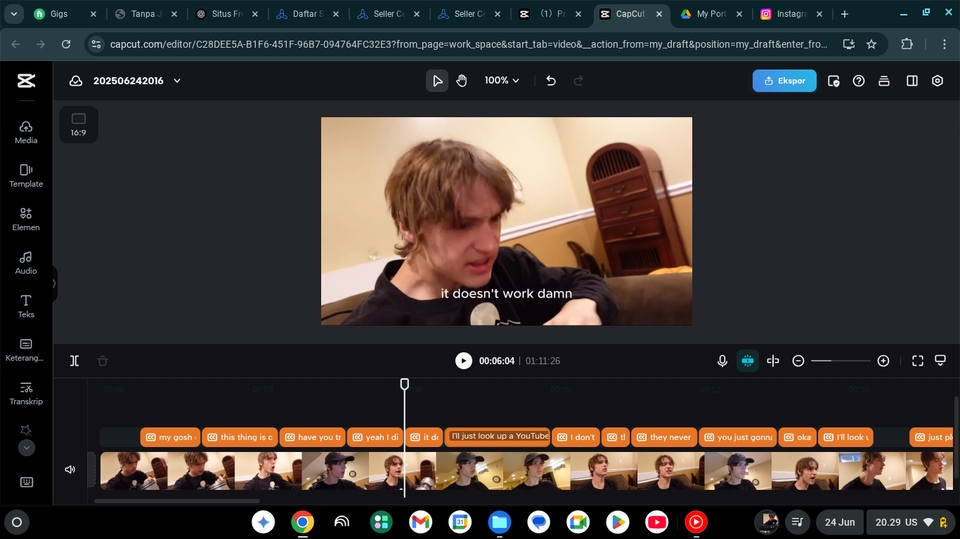Click the split-at-playhead mirror icon
960x539 pixels.
773,361
